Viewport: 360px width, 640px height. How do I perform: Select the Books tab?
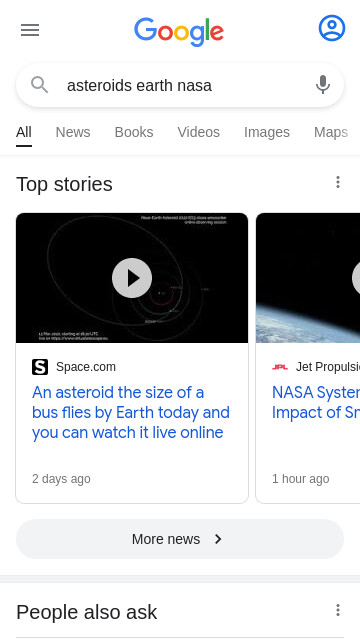coord(134,132)
